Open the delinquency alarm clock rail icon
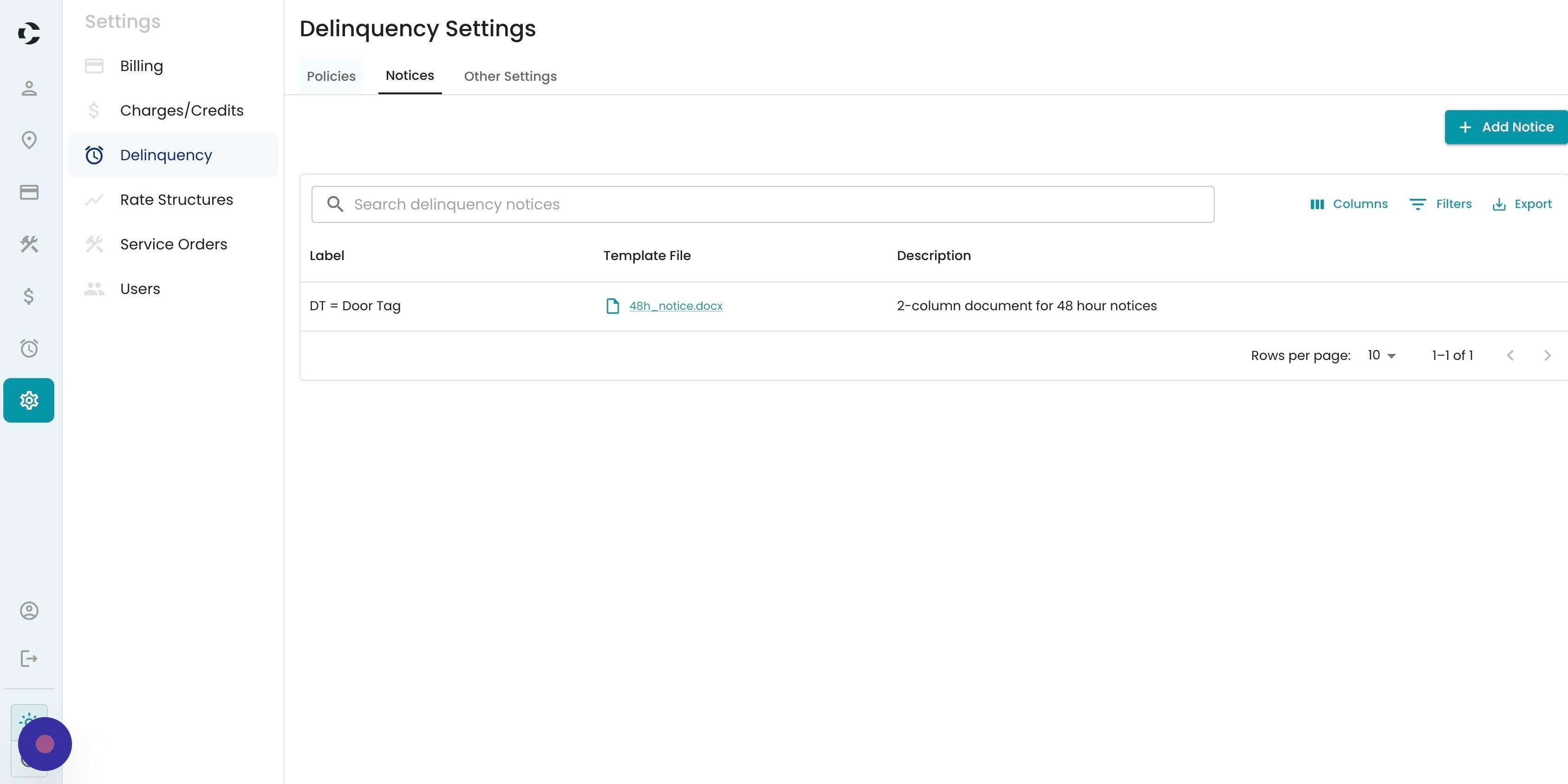 tap(29, 348)
